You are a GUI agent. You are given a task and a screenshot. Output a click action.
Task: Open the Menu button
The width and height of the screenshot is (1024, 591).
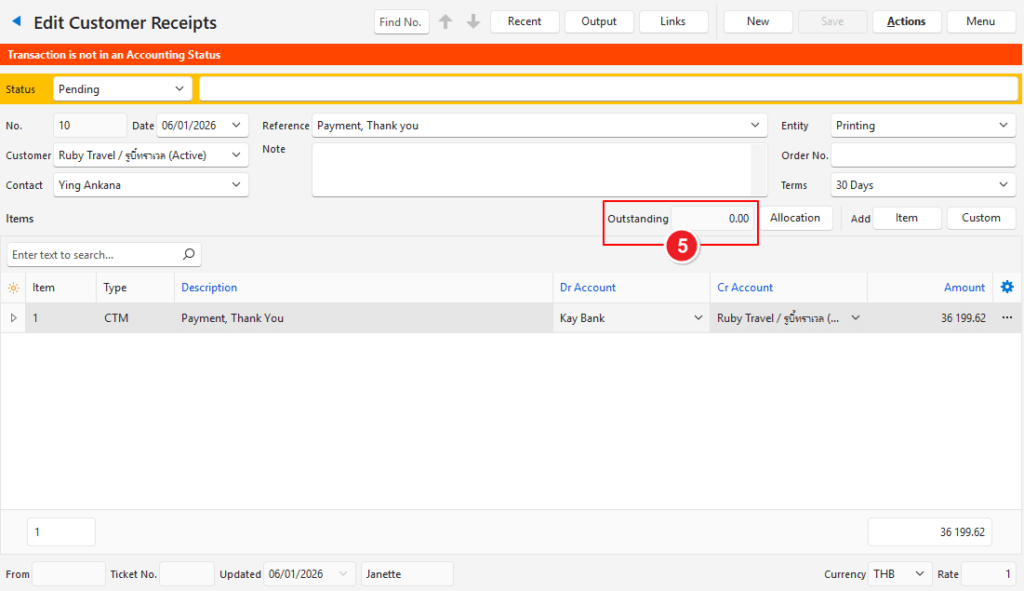(980, 22)
